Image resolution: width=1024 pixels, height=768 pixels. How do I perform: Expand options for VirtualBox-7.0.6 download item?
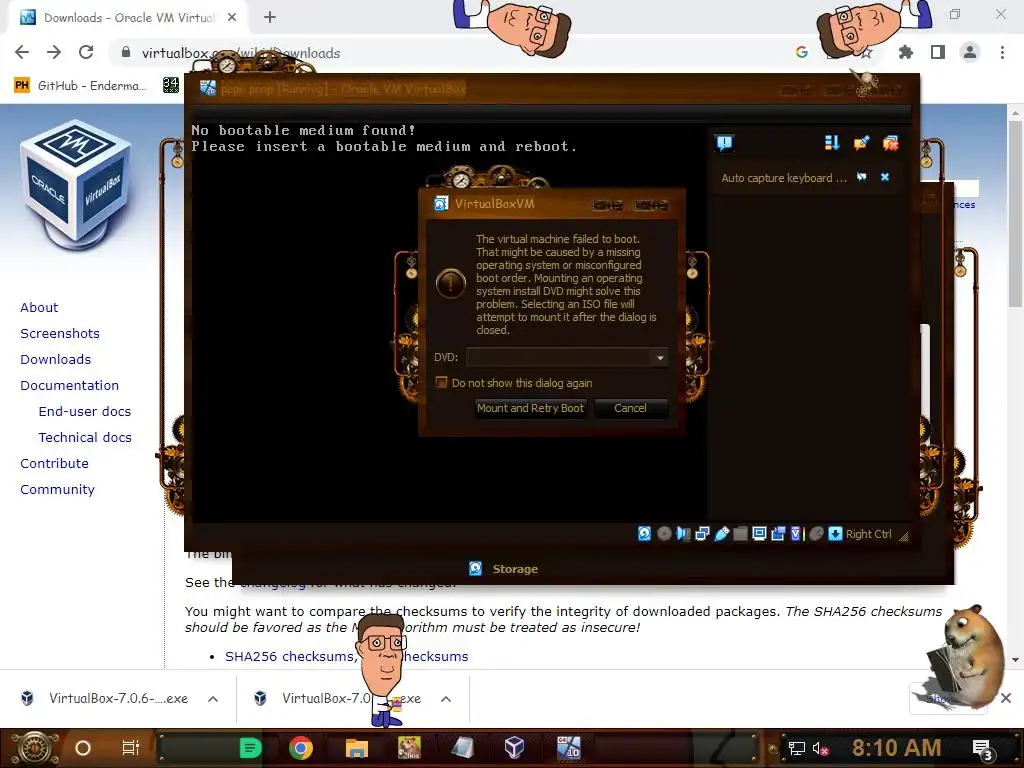pyautogui.click(x=213, y=699)
